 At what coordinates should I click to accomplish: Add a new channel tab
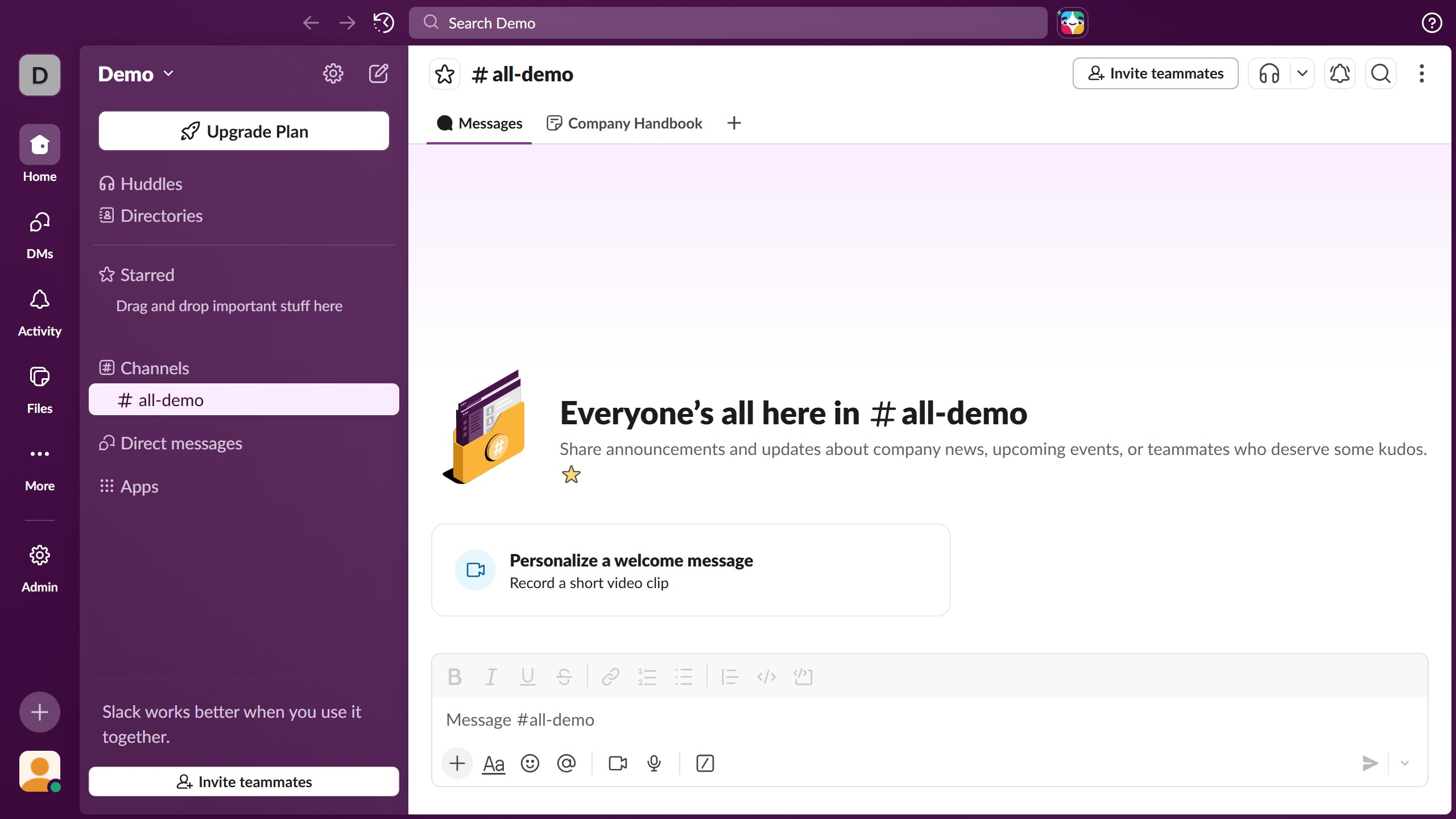734,123
